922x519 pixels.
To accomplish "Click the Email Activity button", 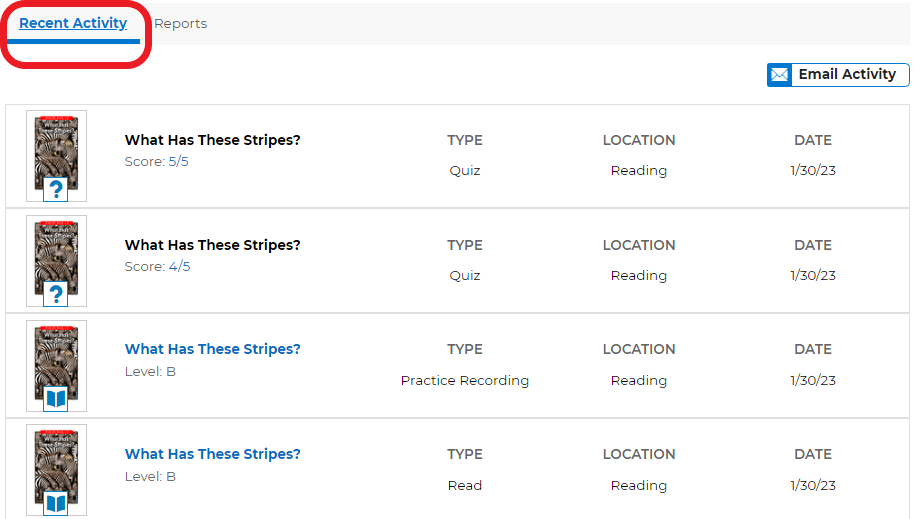I will pyautogui.click(x=846, y=75).
